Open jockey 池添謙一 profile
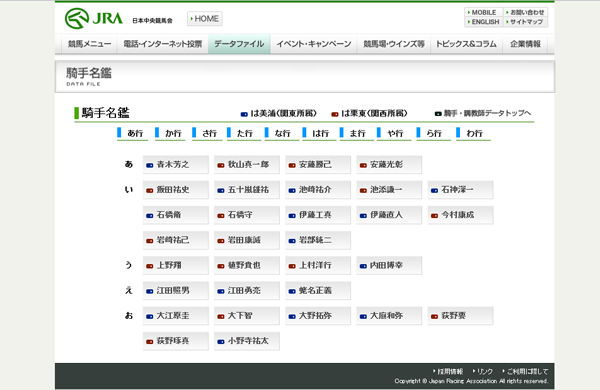 click(389, 190)
